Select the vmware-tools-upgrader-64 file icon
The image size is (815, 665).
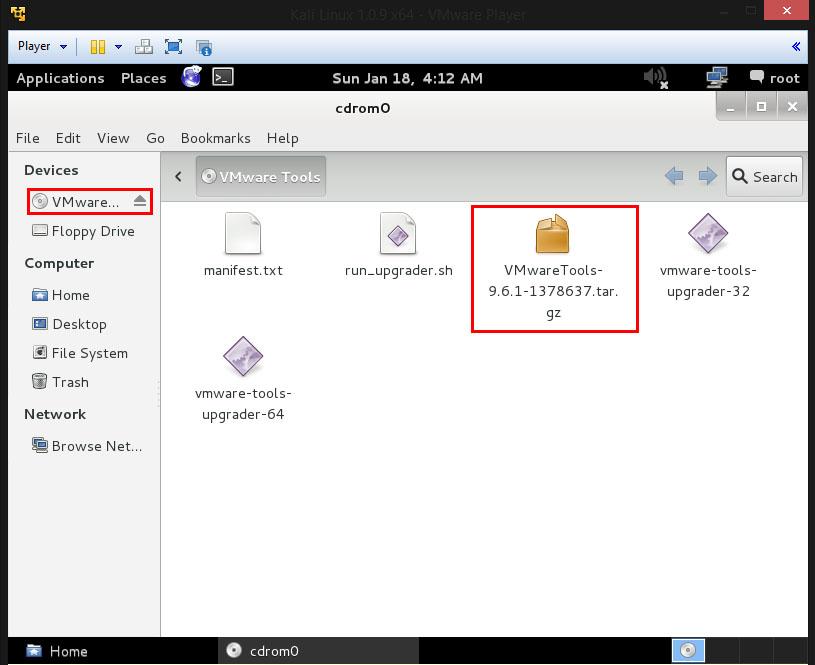pyautogui.click(x=243, y=356)
